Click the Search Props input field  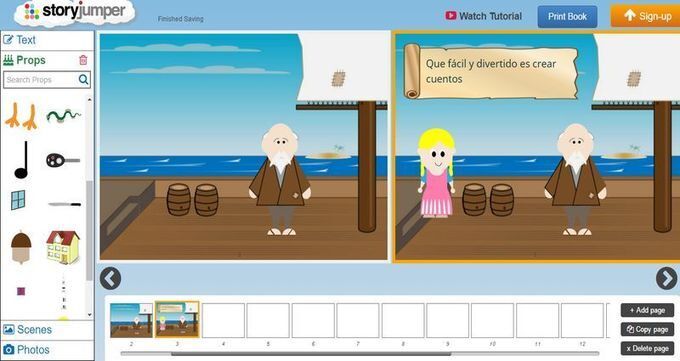coord(41,80)
